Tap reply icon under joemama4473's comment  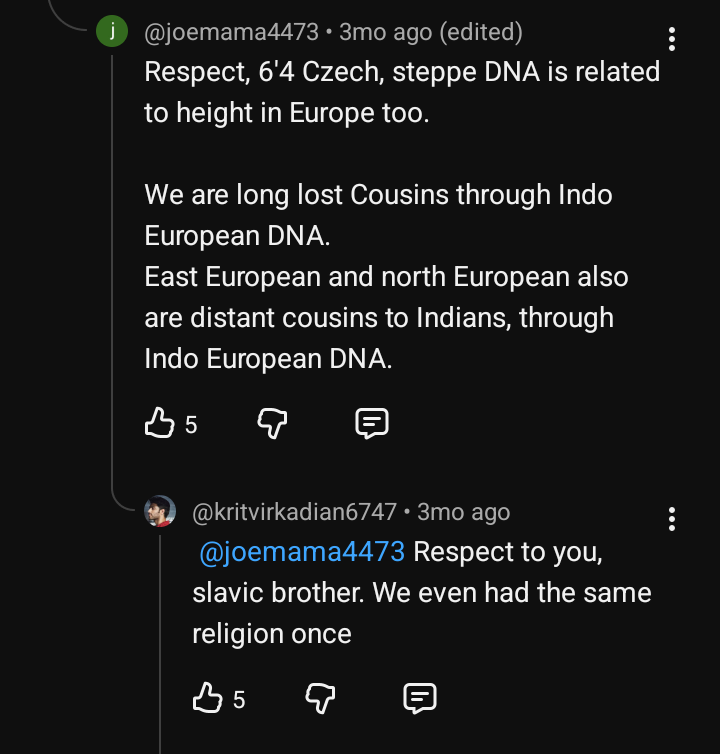click(372, 424)
